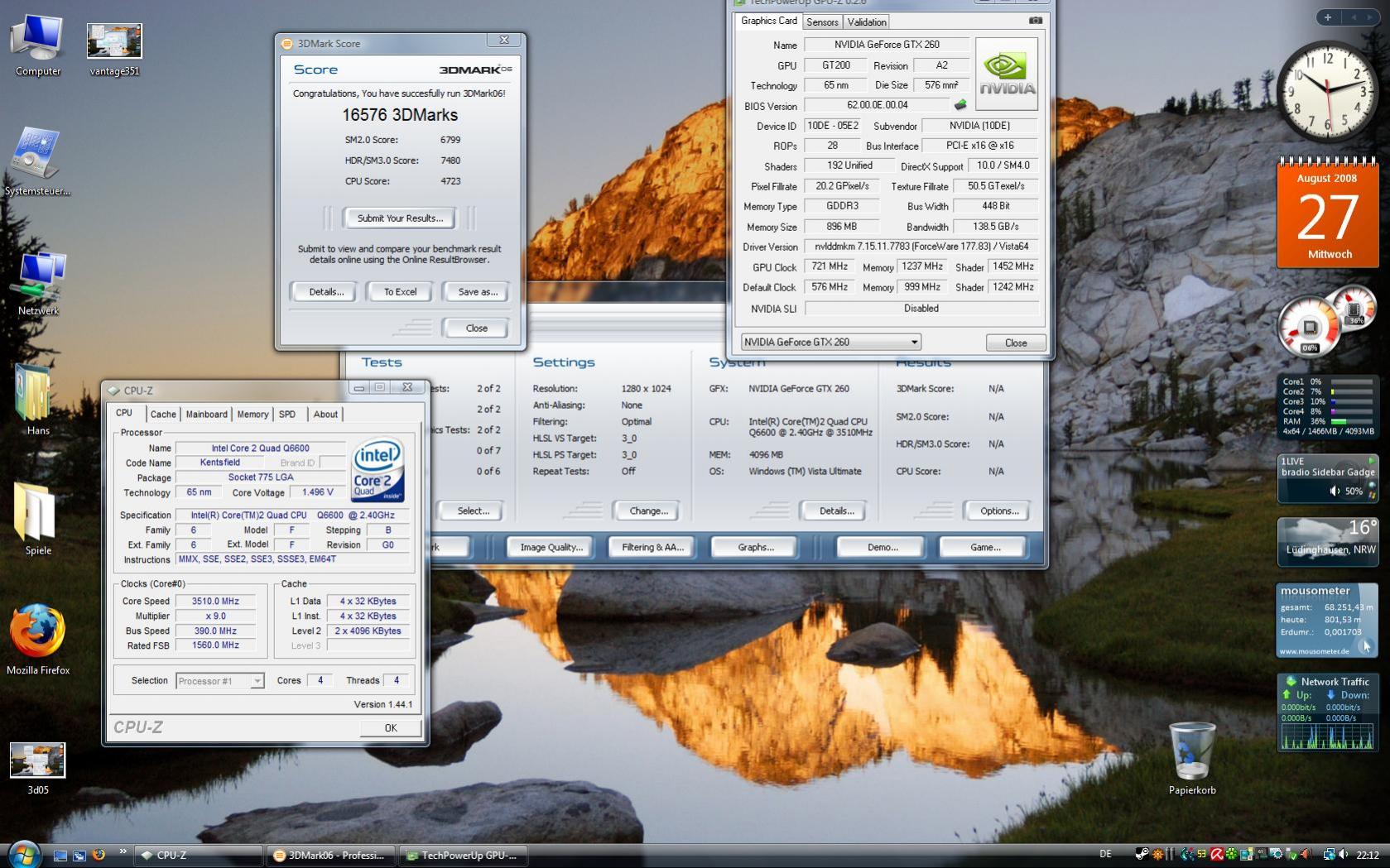Mute the 1LIVE radio gadget speaker icon

tap(1335, 491)
